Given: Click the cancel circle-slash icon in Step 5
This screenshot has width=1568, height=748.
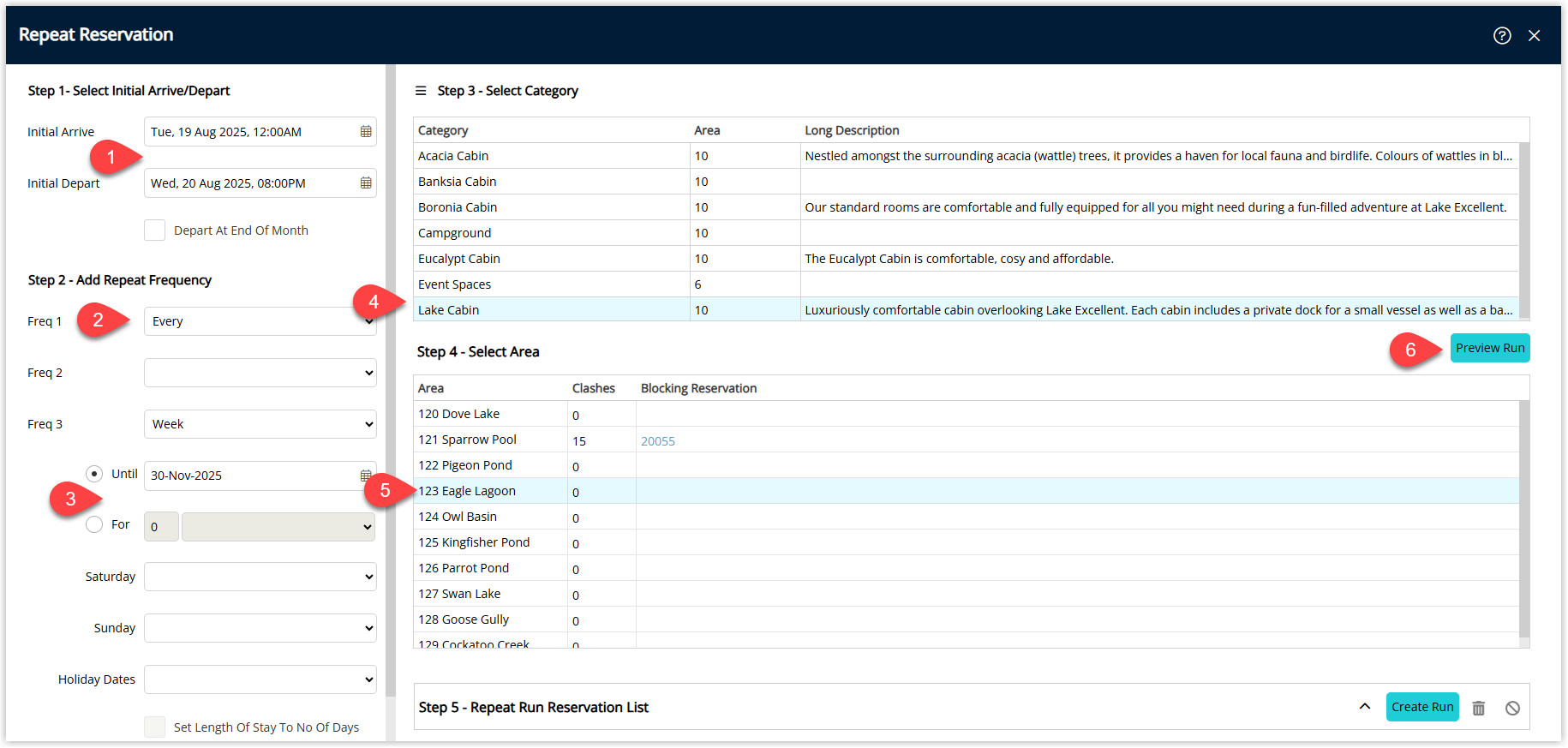Looking at the screenshot, I should click(1513, 708).
